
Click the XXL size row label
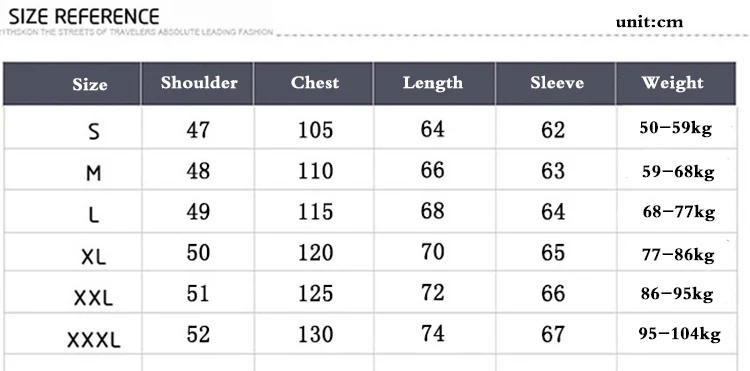tap(93, 299)
